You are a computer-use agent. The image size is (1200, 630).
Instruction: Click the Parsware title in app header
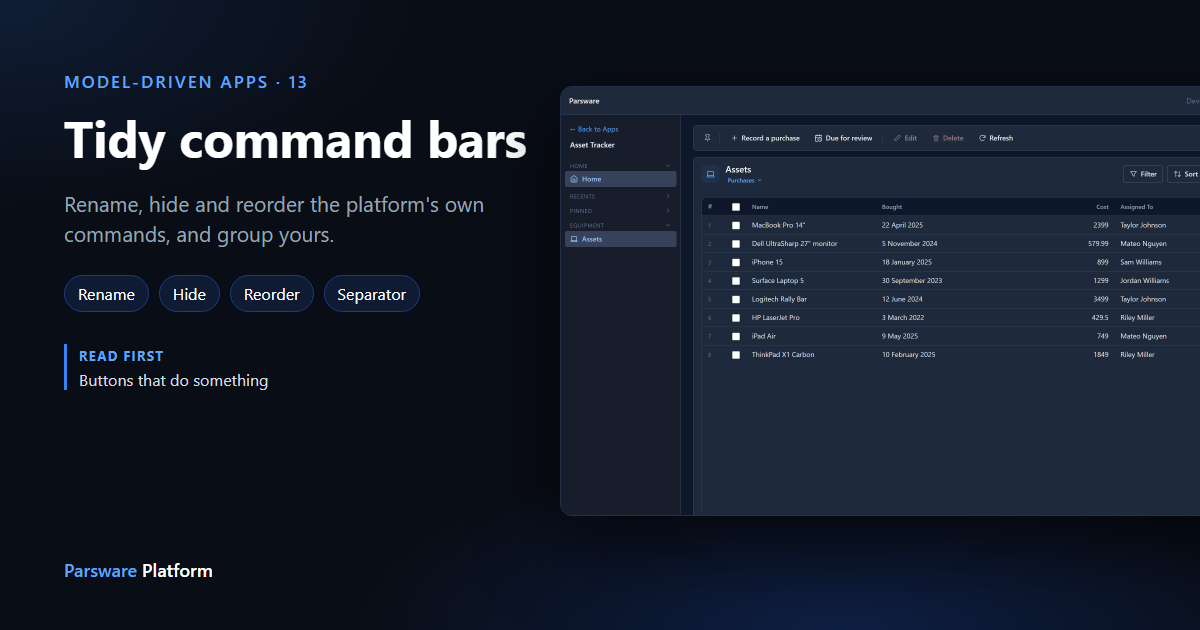coord(583,101)
